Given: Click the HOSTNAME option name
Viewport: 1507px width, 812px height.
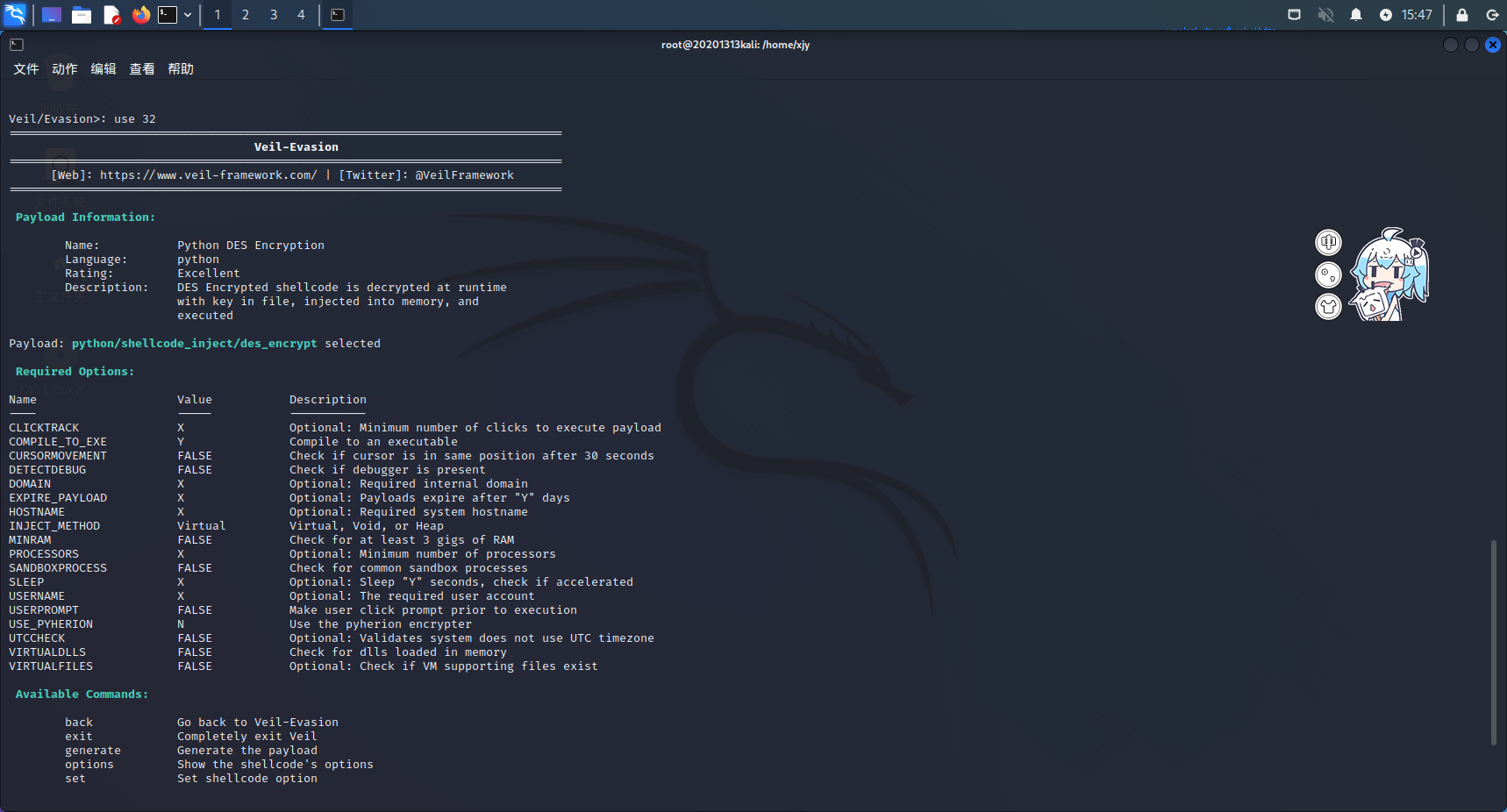Looking at the screenshot, I should pyautogui.click(x=37, y=512).
